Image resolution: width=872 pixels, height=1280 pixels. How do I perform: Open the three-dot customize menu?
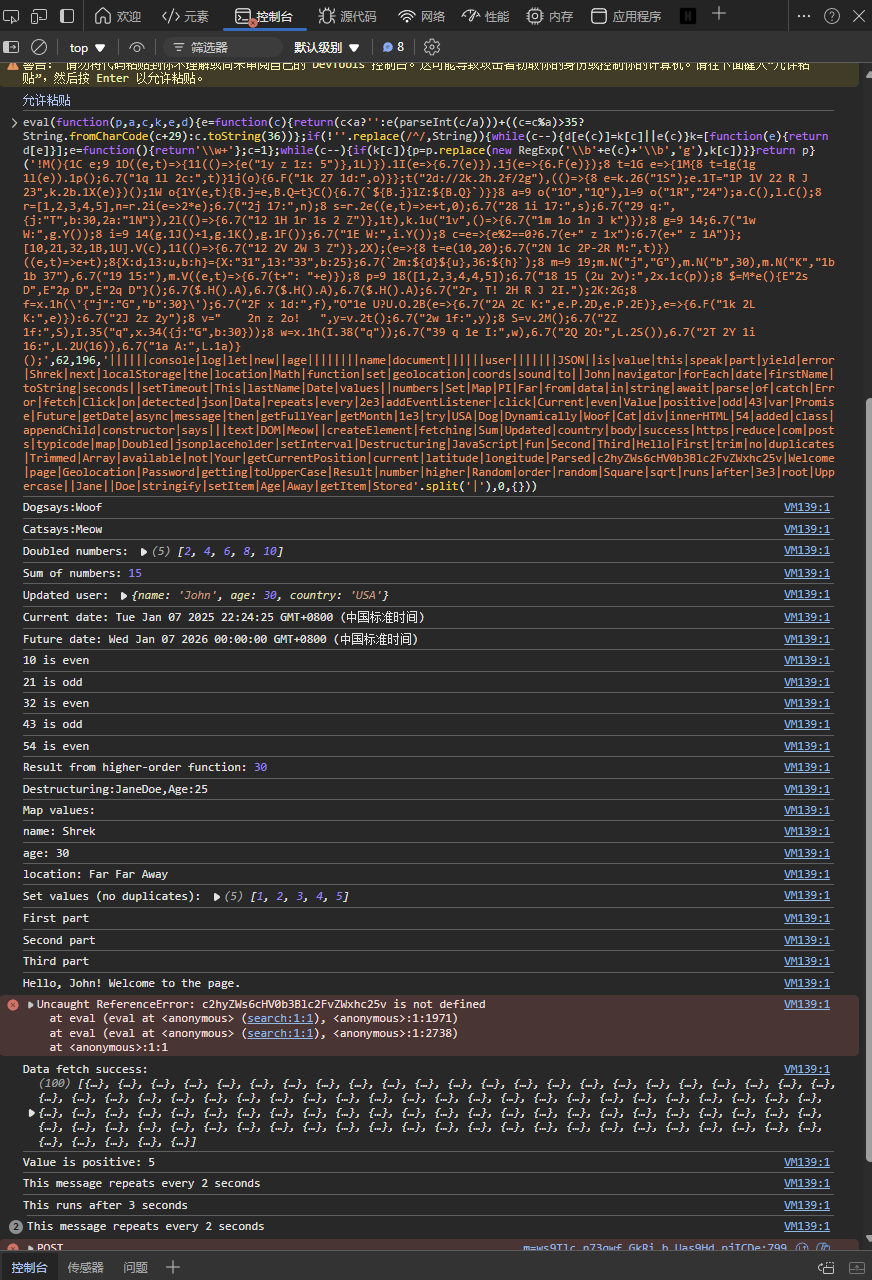coord(804,16)
